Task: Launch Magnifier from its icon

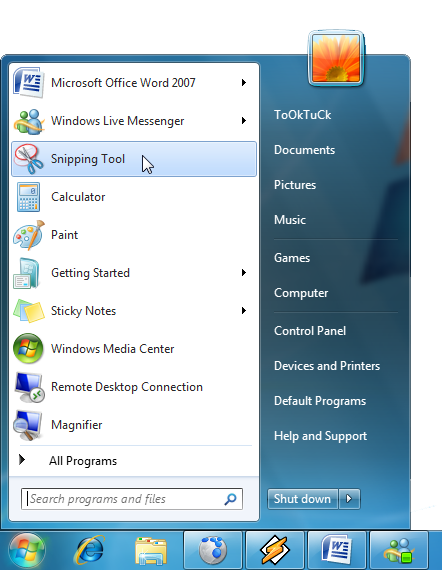Action: pos(28,425)
